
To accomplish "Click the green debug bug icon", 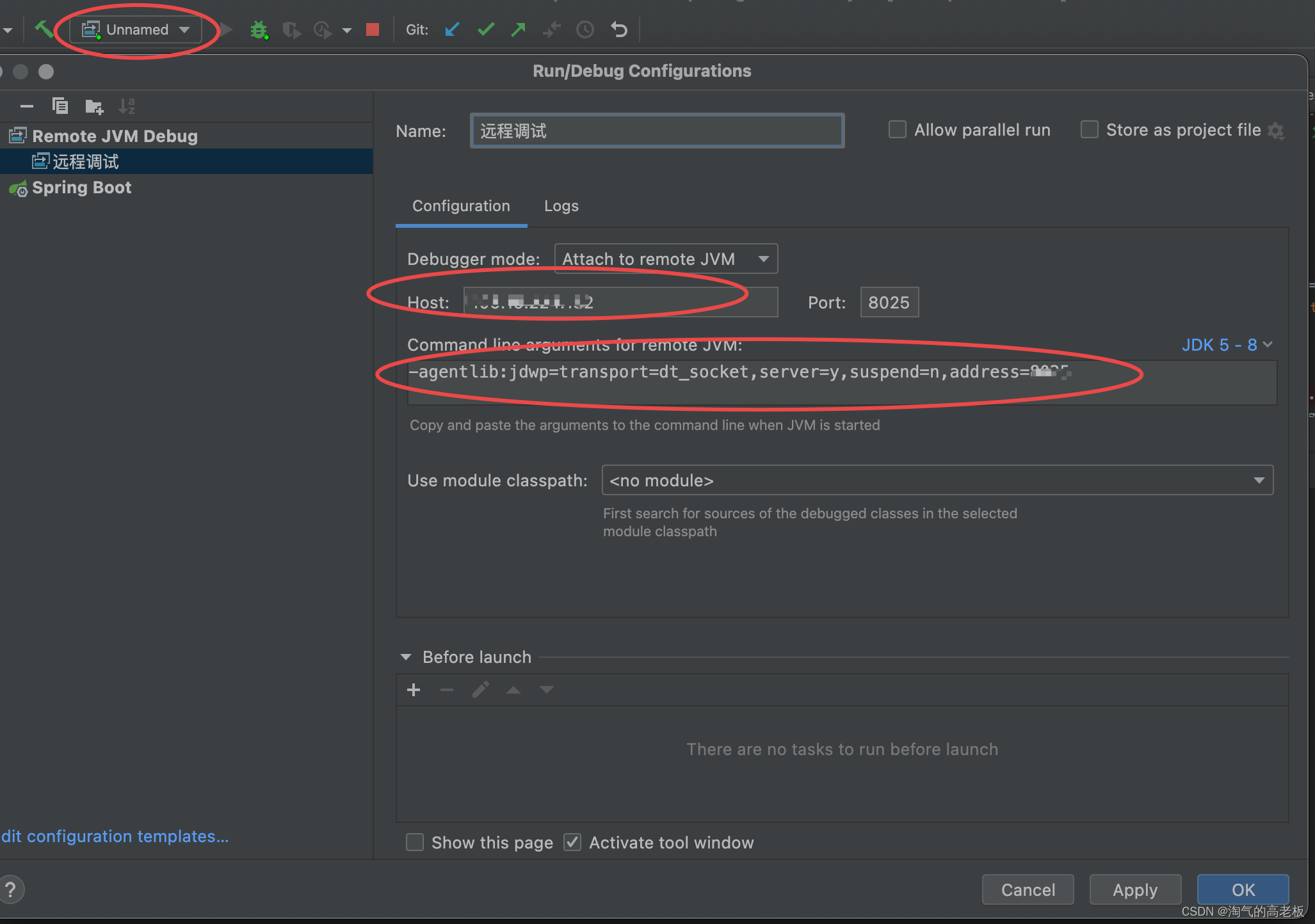I will [x=259, y=29].
